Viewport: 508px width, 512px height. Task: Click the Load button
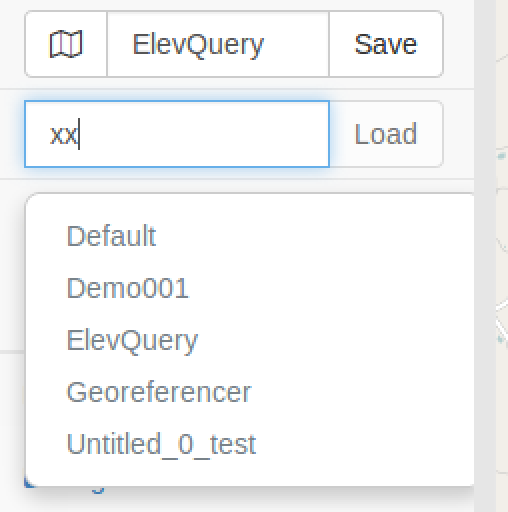pyautogui.click(x=386, y=134)
